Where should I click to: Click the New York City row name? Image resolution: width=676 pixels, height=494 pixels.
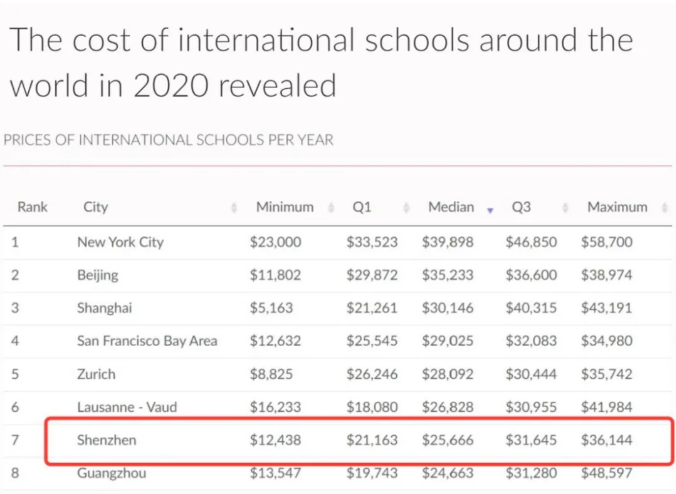coord(120,242)
